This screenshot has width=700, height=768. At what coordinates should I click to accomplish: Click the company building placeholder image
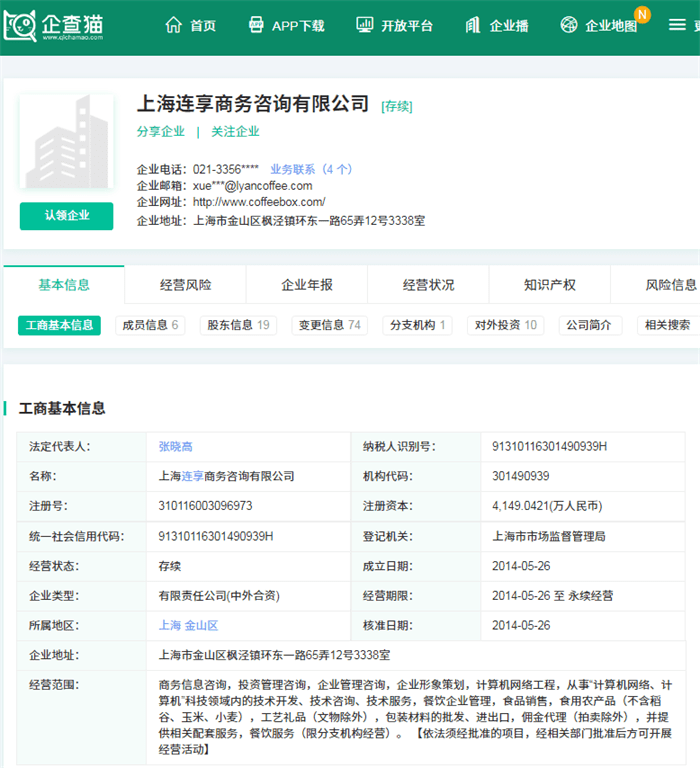coord(67,142)
